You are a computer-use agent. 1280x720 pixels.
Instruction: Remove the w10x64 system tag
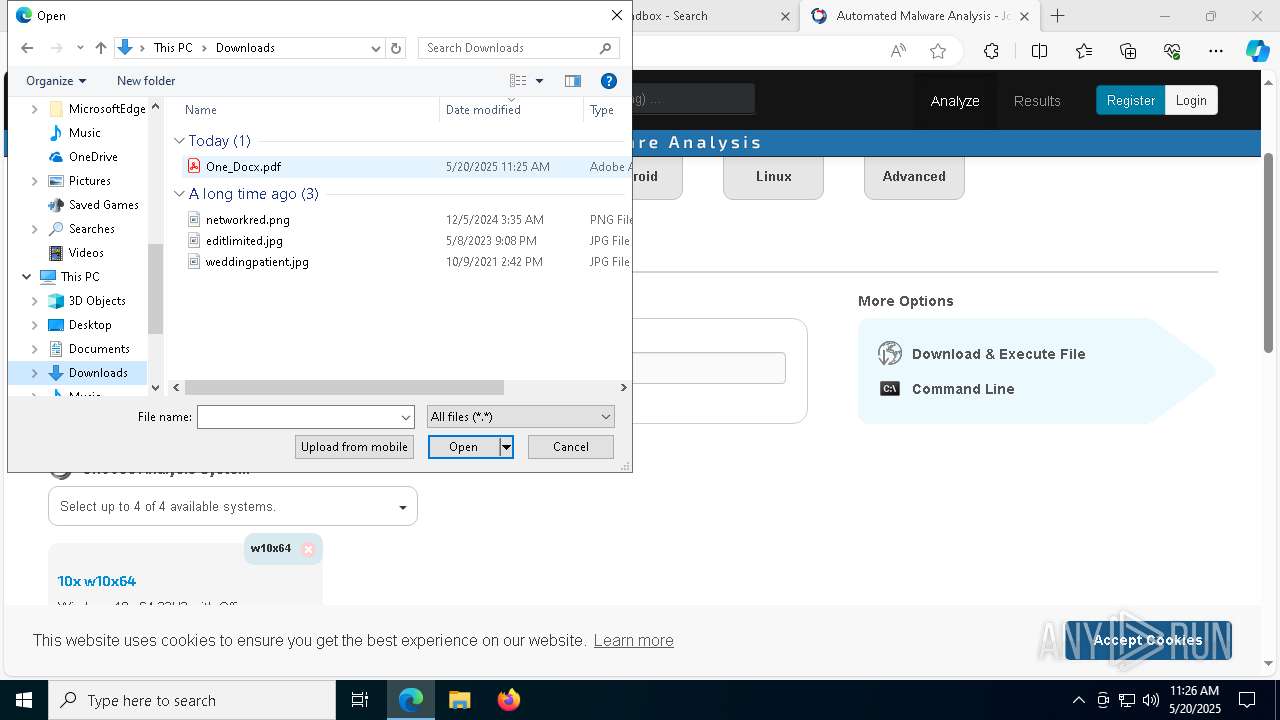tap(308, 549)
